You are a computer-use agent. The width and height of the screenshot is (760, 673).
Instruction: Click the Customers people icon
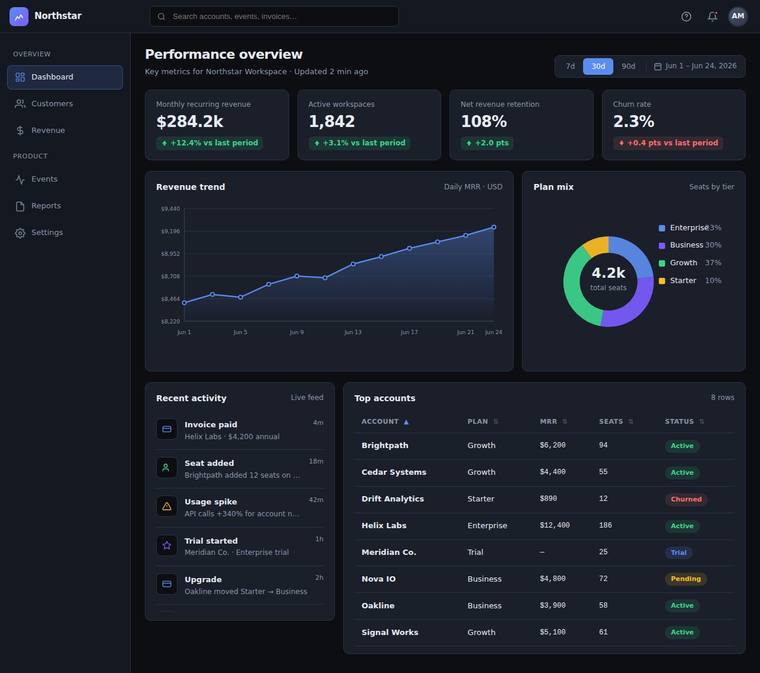20,104
